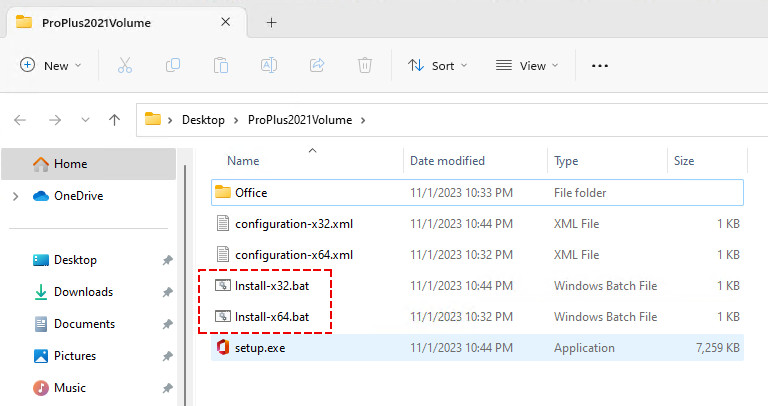Go forward with the right arrow
This screenshot has height=406, width=768.
[55, 120]
